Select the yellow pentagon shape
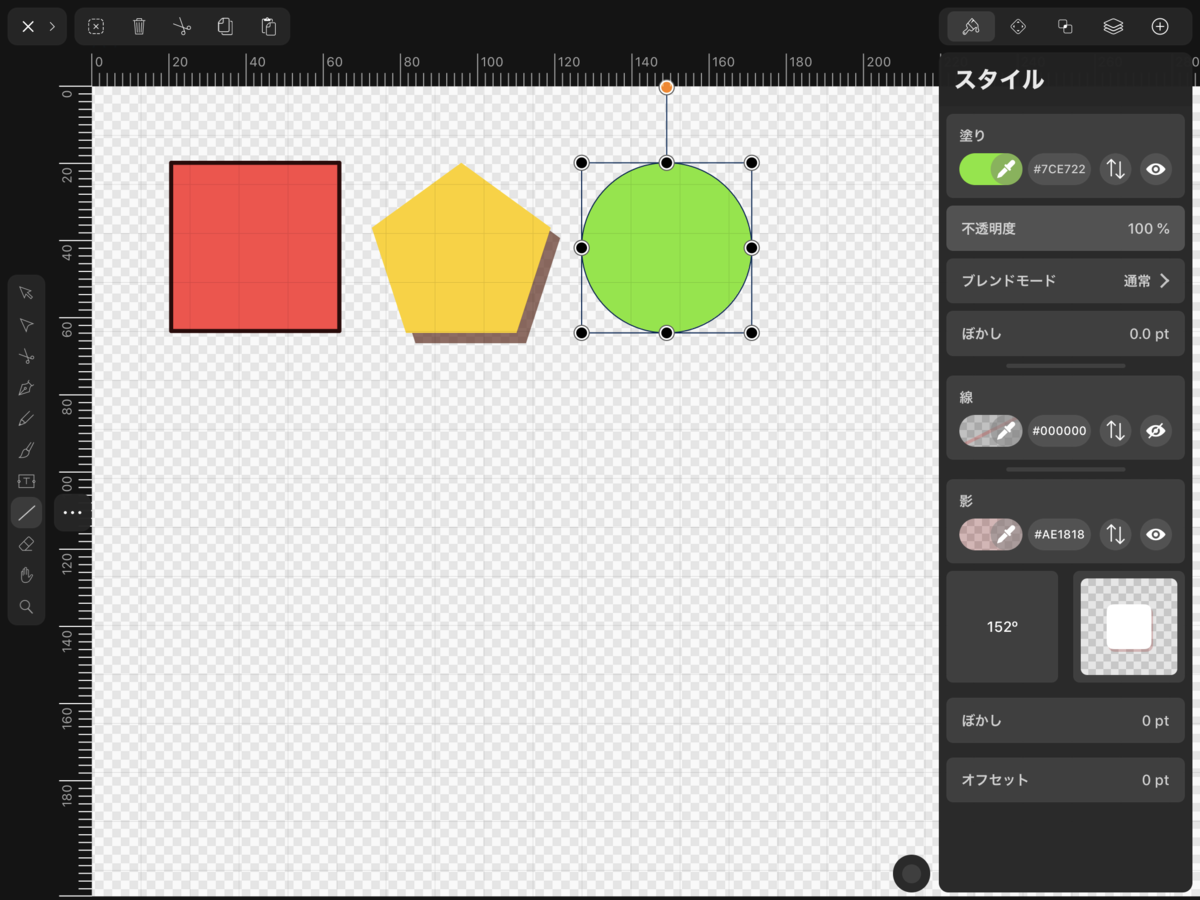This screenshot has width=1200, height=900. tap(461, 250)
